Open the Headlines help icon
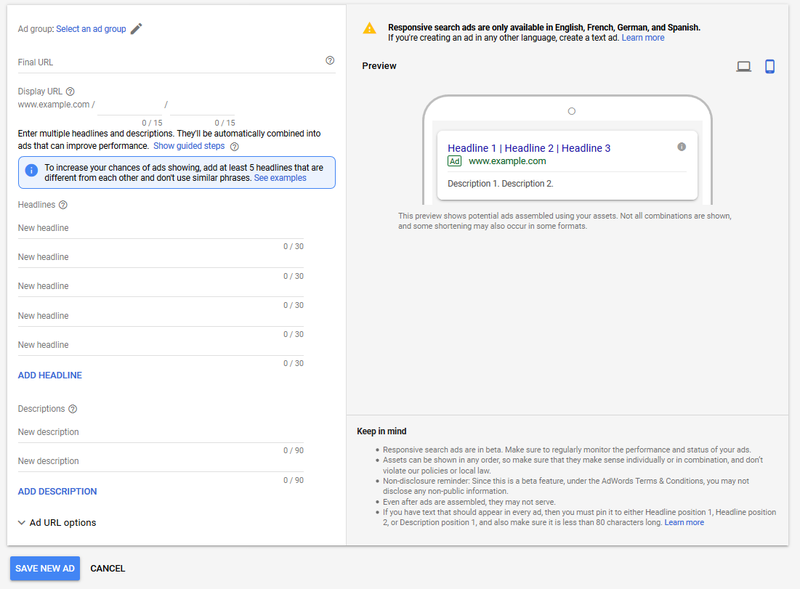800x589 pixels. [64, 203]
